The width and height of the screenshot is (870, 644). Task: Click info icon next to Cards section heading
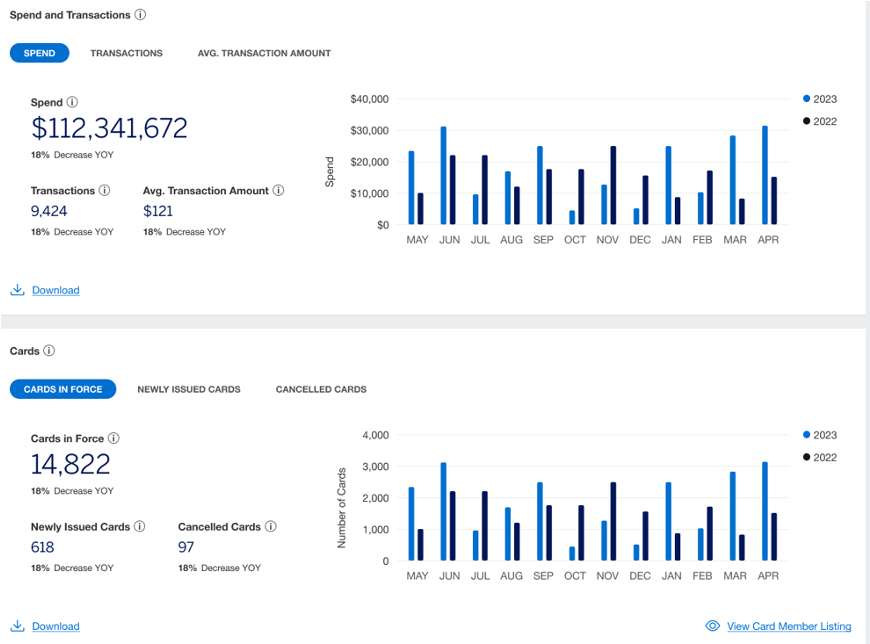pos(49,351)
